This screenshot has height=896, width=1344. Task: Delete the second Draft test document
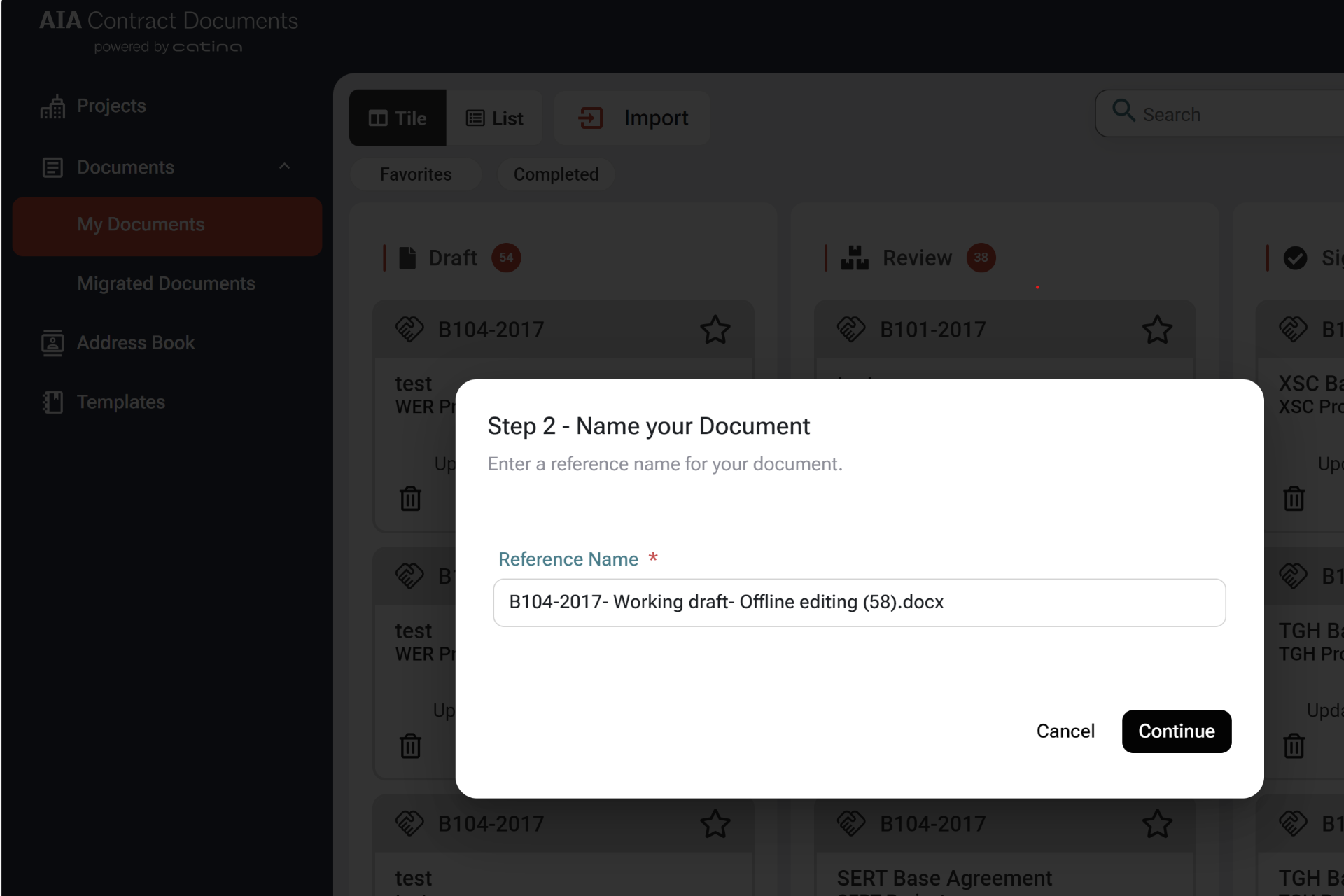[410, 746]
